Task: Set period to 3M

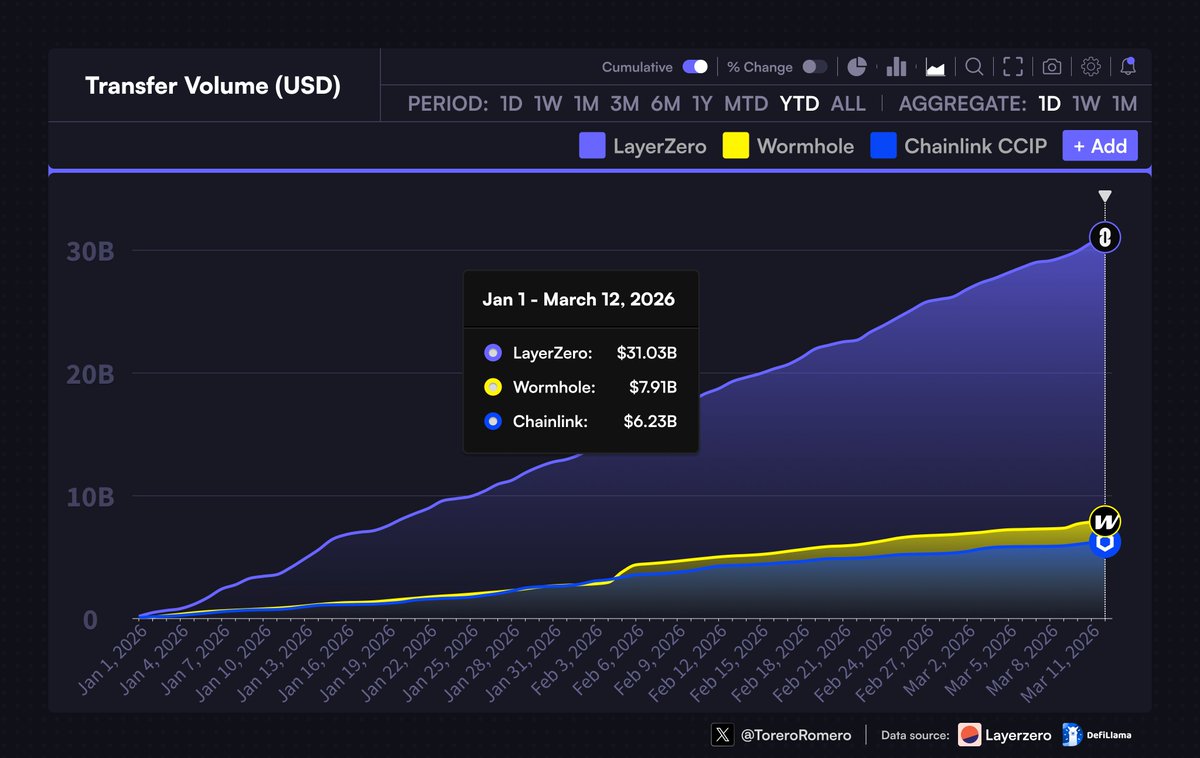Action: (x=625, y=104)
